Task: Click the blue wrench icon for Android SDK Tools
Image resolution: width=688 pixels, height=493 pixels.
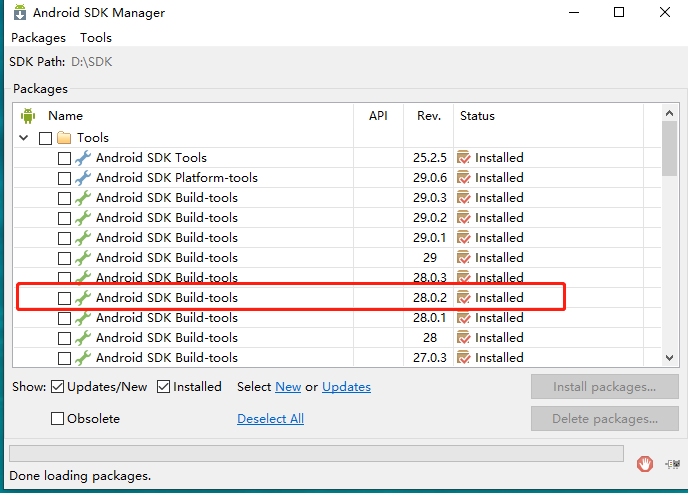Action: (83, 158)
